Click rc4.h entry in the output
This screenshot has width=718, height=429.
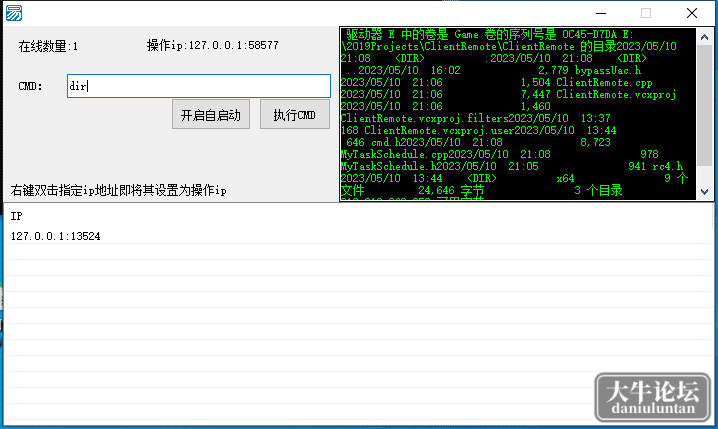[x=667, y=166]
